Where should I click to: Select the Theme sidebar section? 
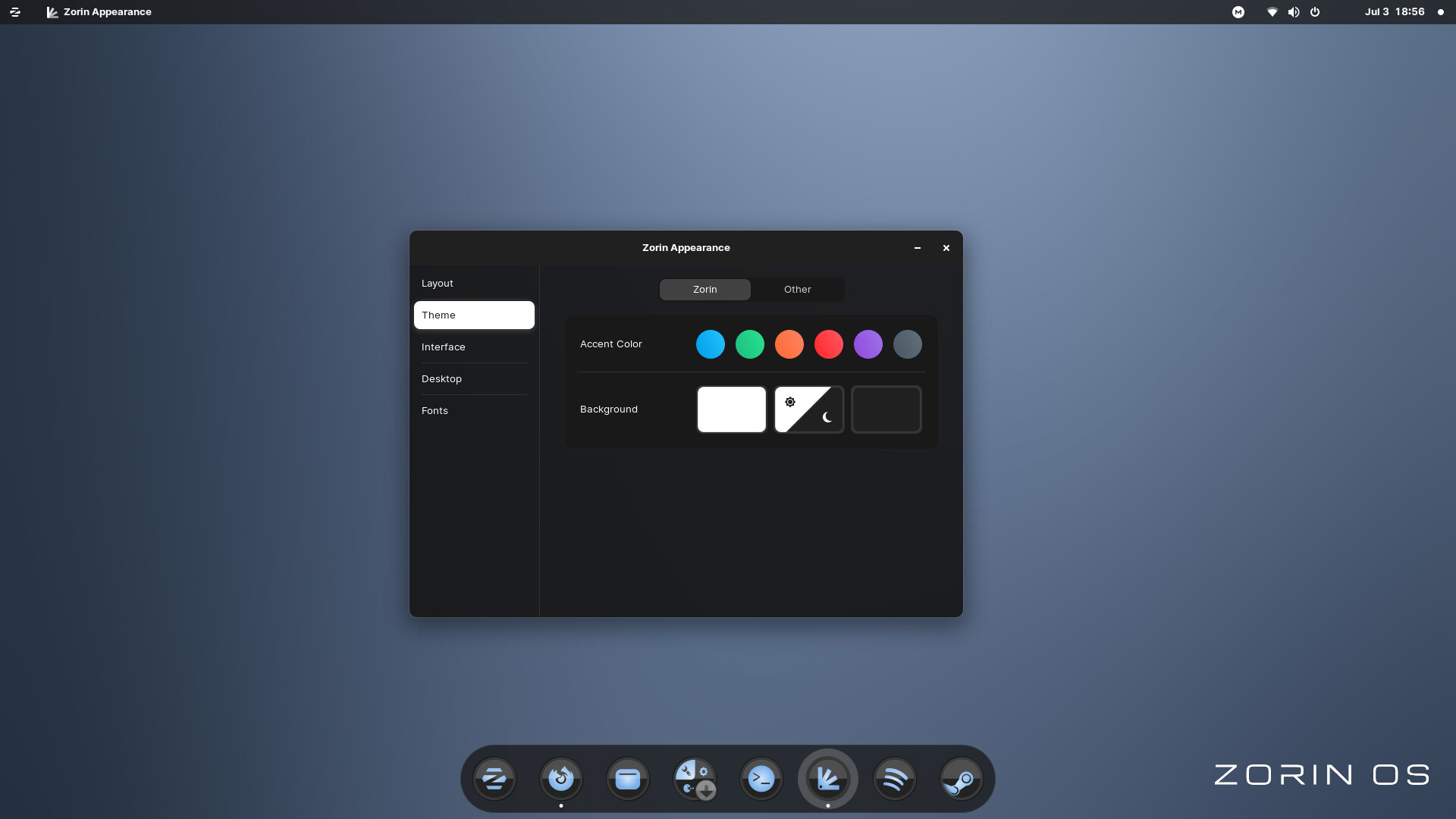(474, 315)
